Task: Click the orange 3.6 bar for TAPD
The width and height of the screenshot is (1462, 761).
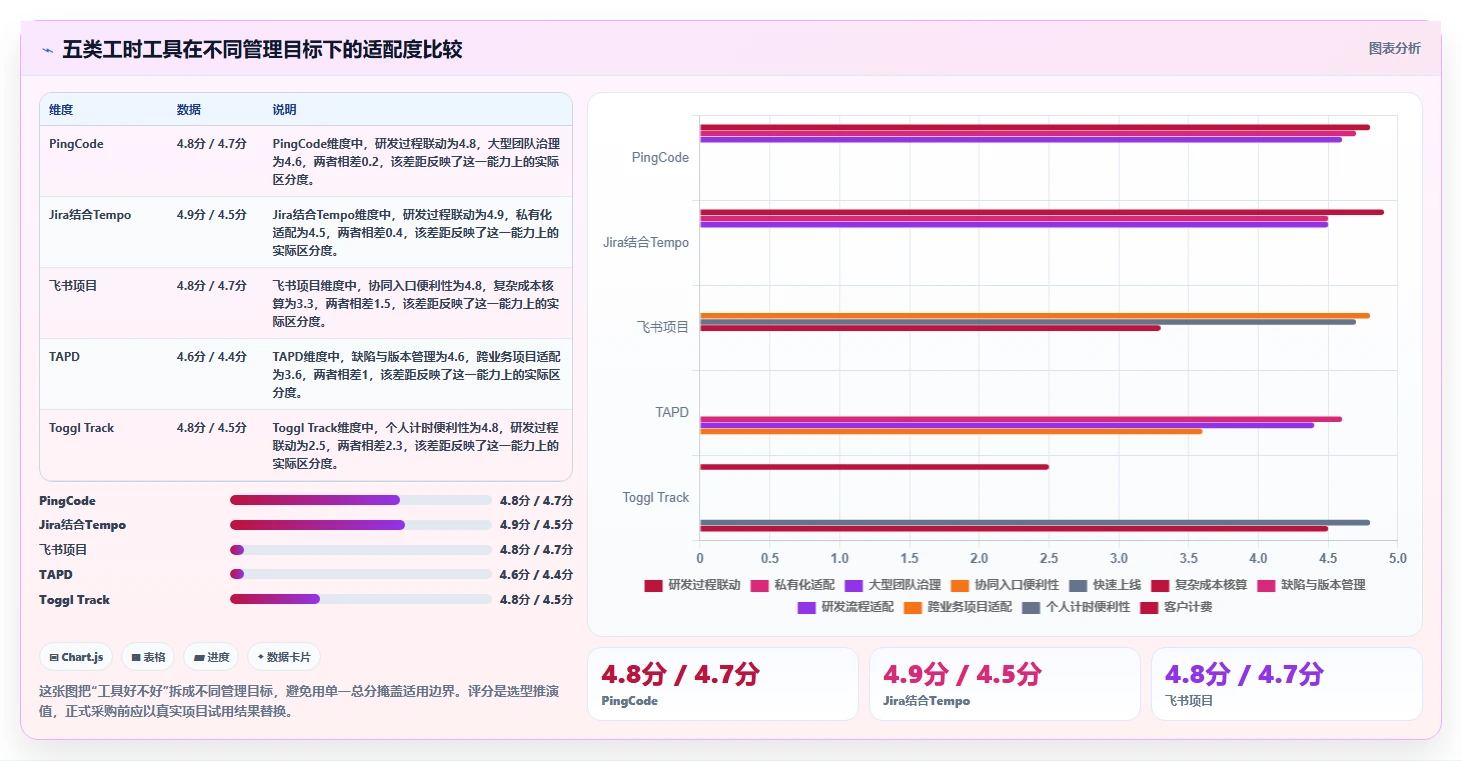Action: [x=951, y=431]
